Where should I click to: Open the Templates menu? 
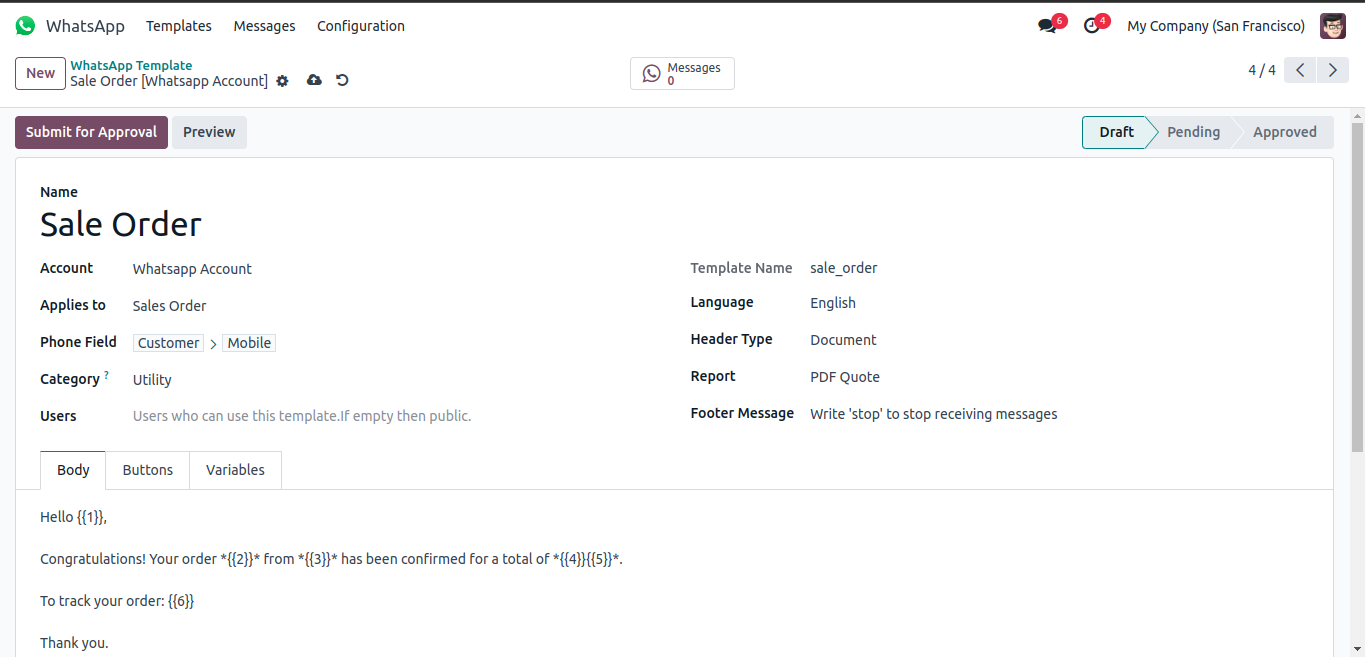coord(179,26)
